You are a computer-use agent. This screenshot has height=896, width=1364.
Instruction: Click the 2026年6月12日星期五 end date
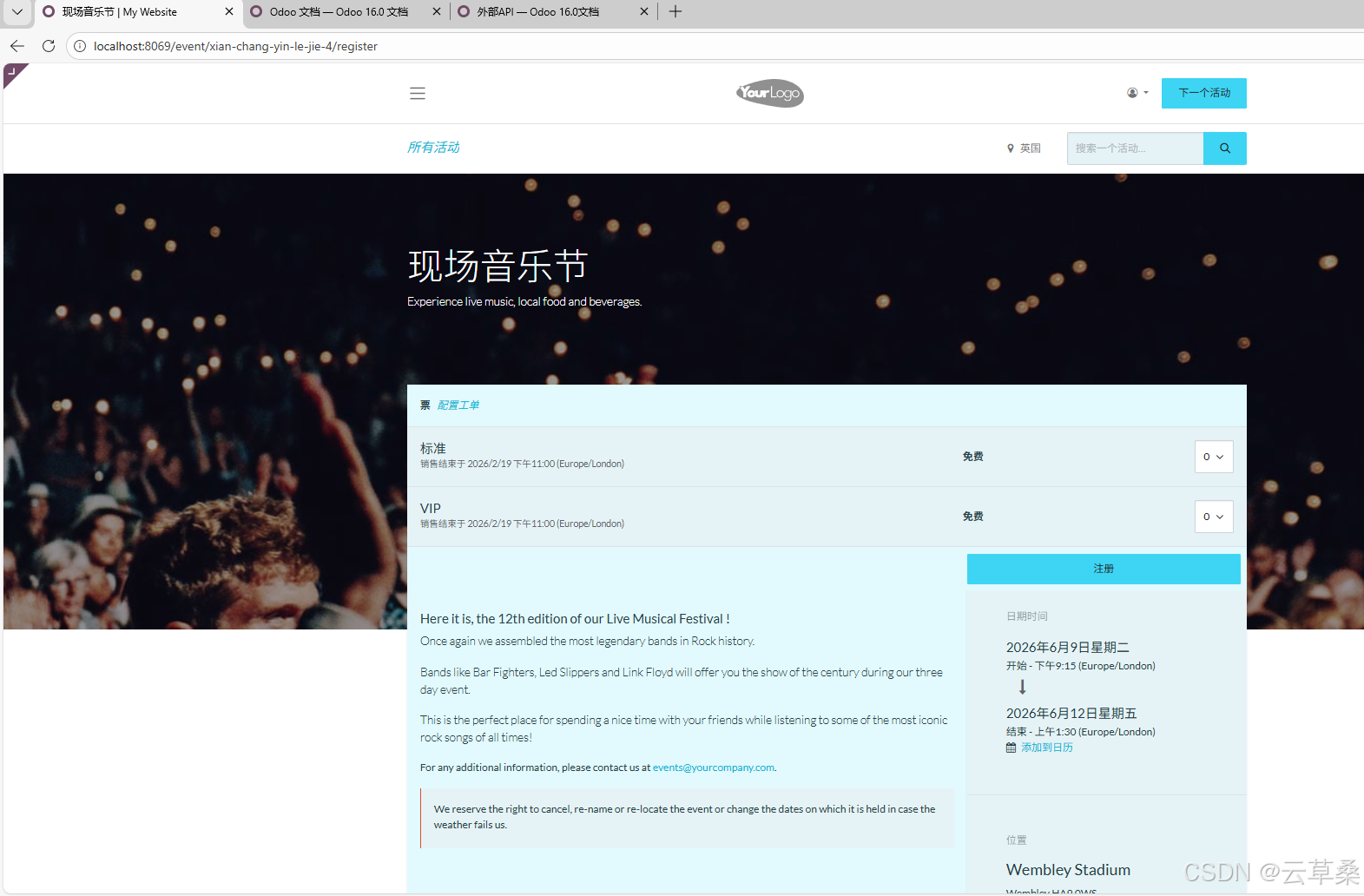[1071, 714]
